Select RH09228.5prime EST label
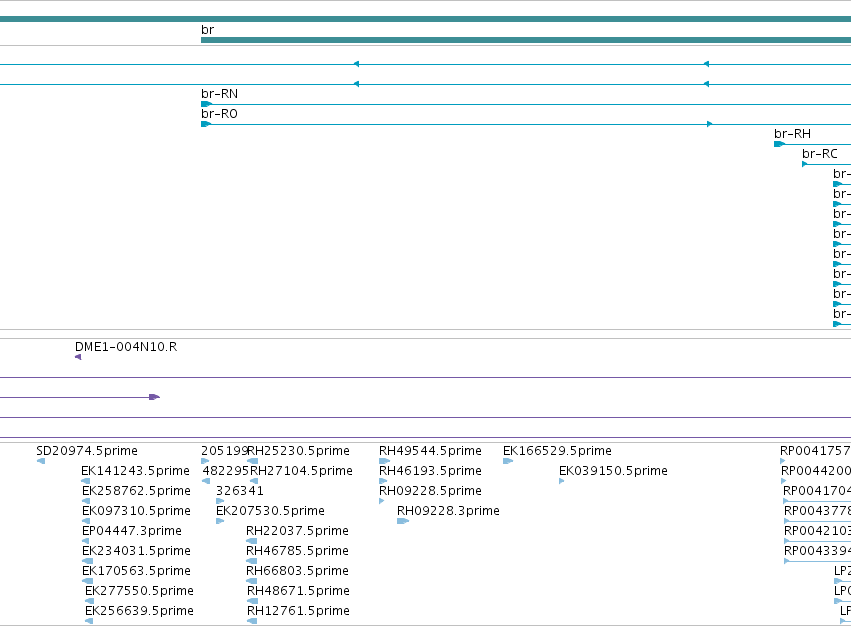 [x=430, y=491]
